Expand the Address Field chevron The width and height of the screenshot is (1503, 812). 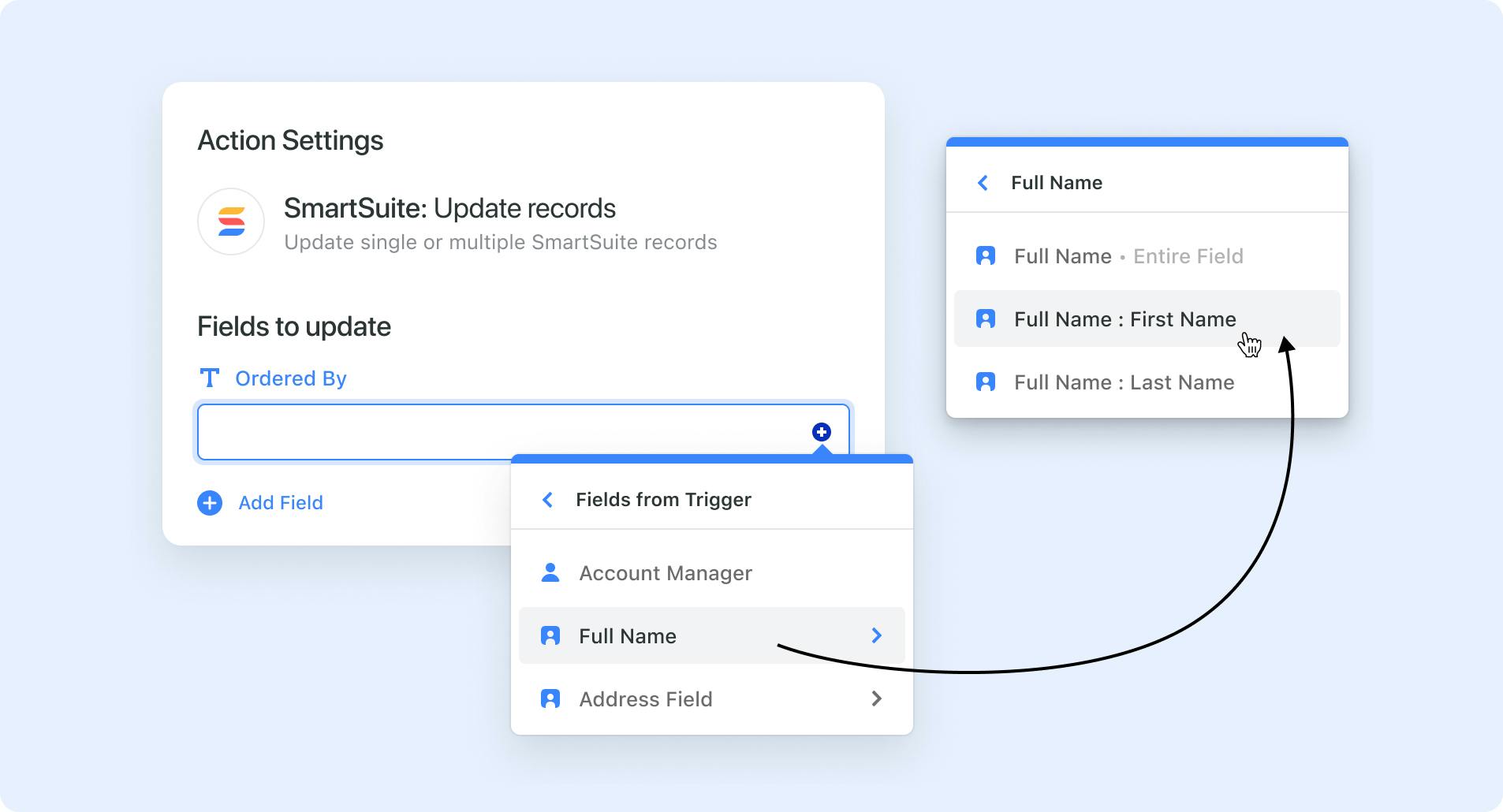point(876,698)
